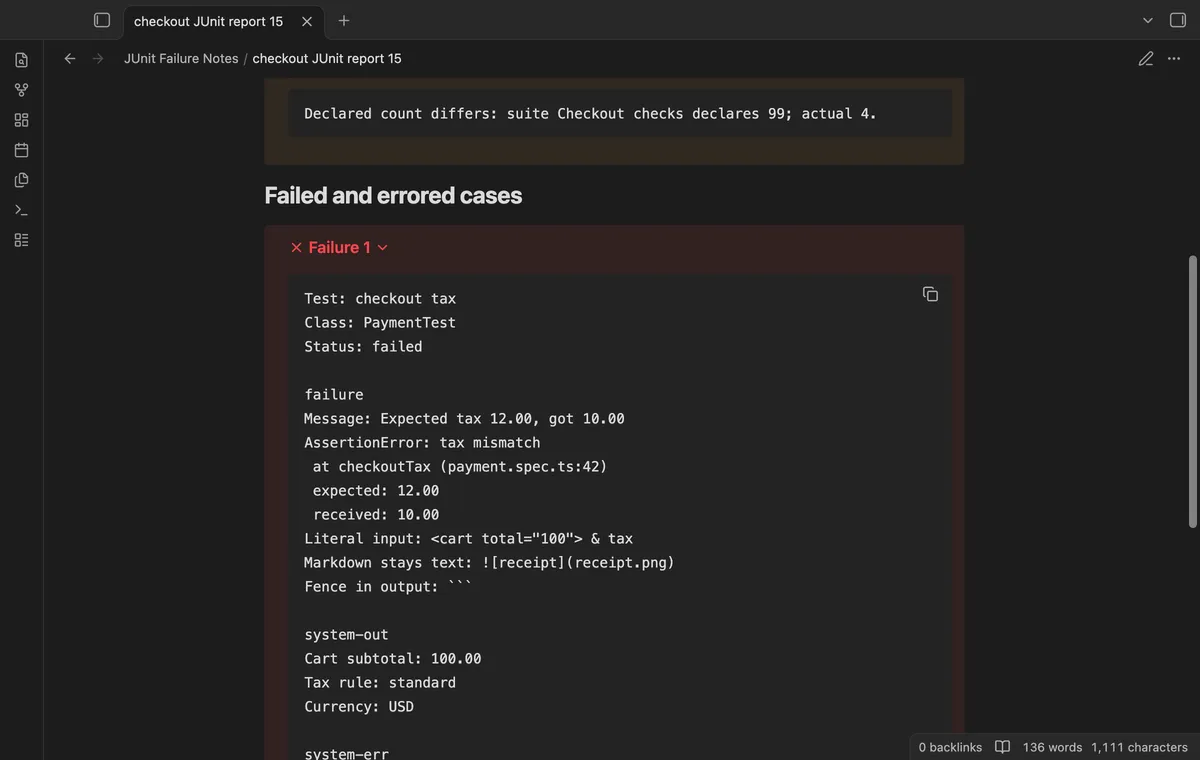Open JUnit Failure Notes breadcrumb folder
Screen dimensions: 1200x760
click(x=181, y=58)
